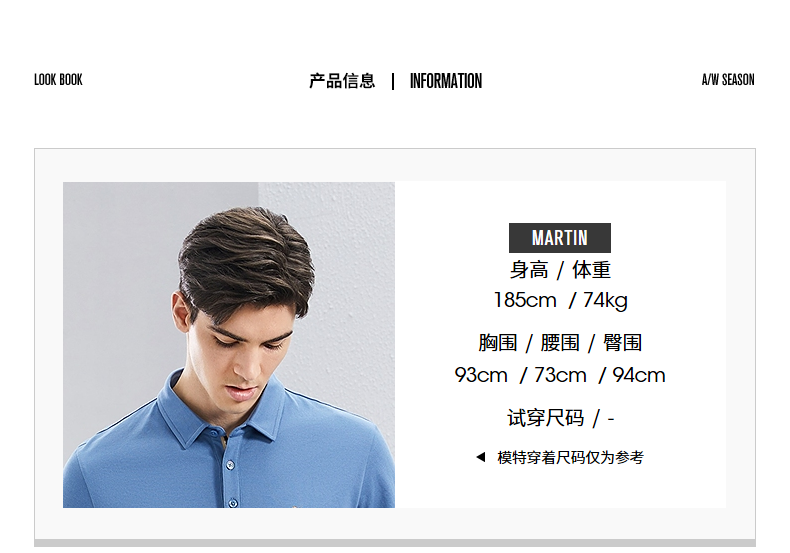
Task: Click the model photo in blue polo
Action: pyautogui.click(x=229, y=344)
